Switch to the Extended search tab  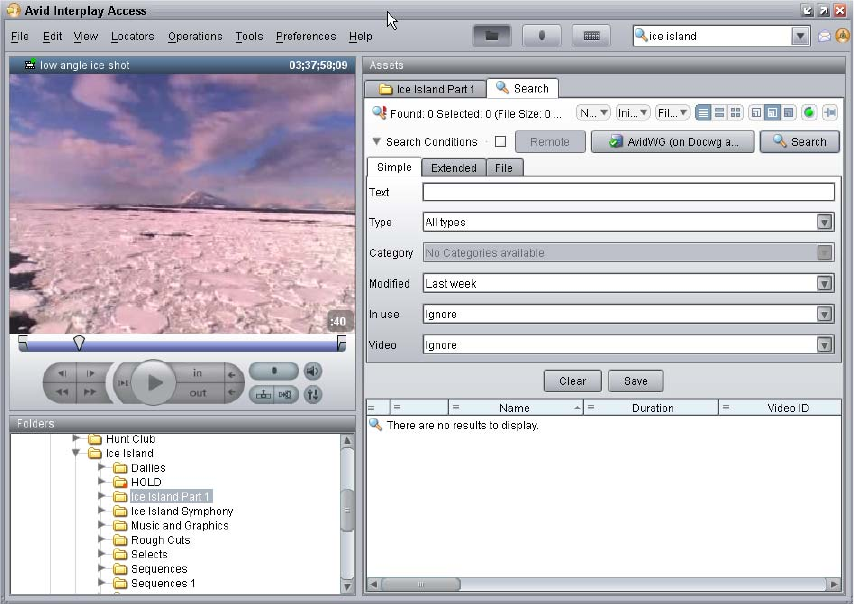[453, 168]
